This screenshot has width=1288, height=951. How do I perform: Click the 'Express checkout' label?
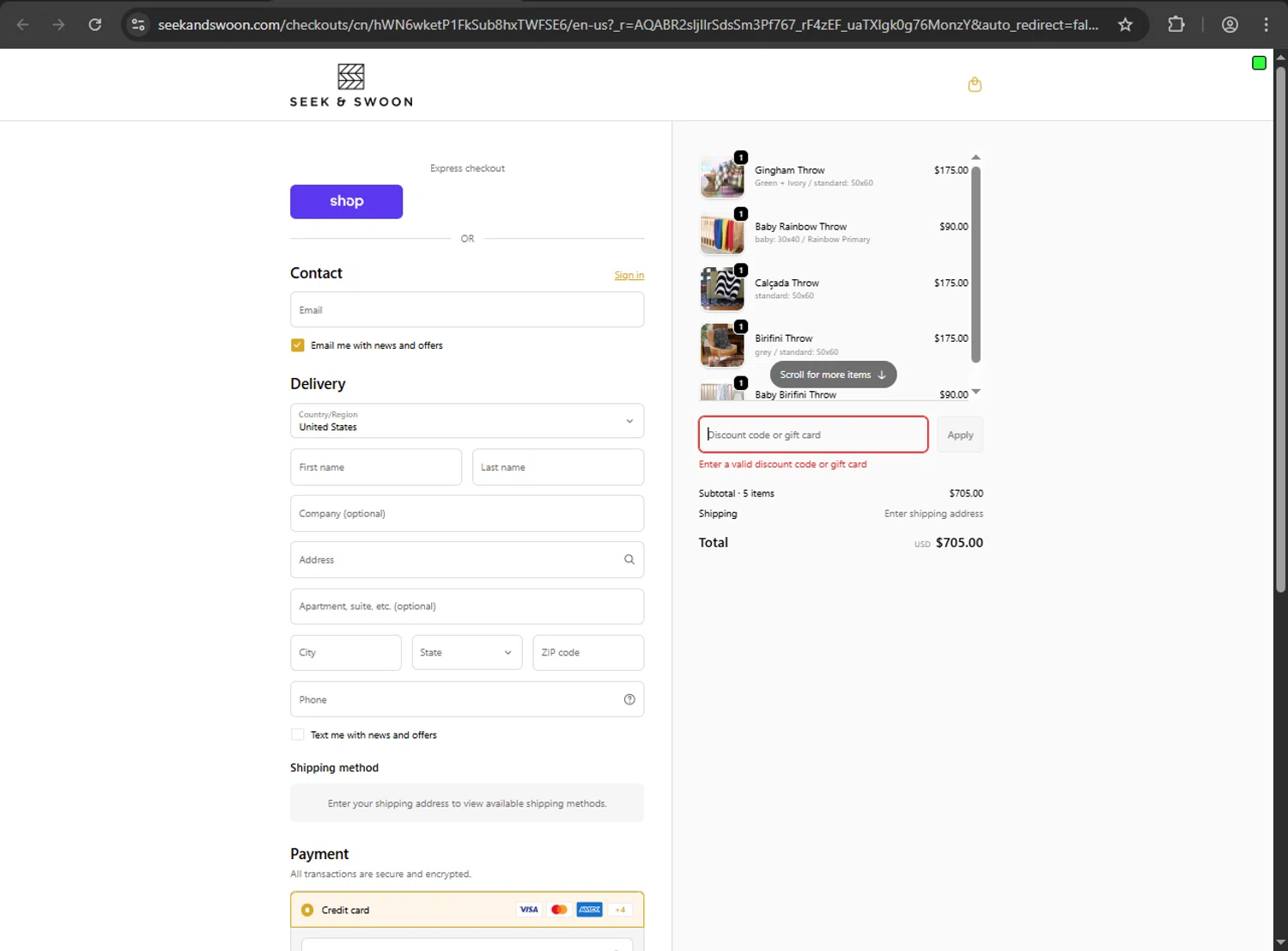467,168
